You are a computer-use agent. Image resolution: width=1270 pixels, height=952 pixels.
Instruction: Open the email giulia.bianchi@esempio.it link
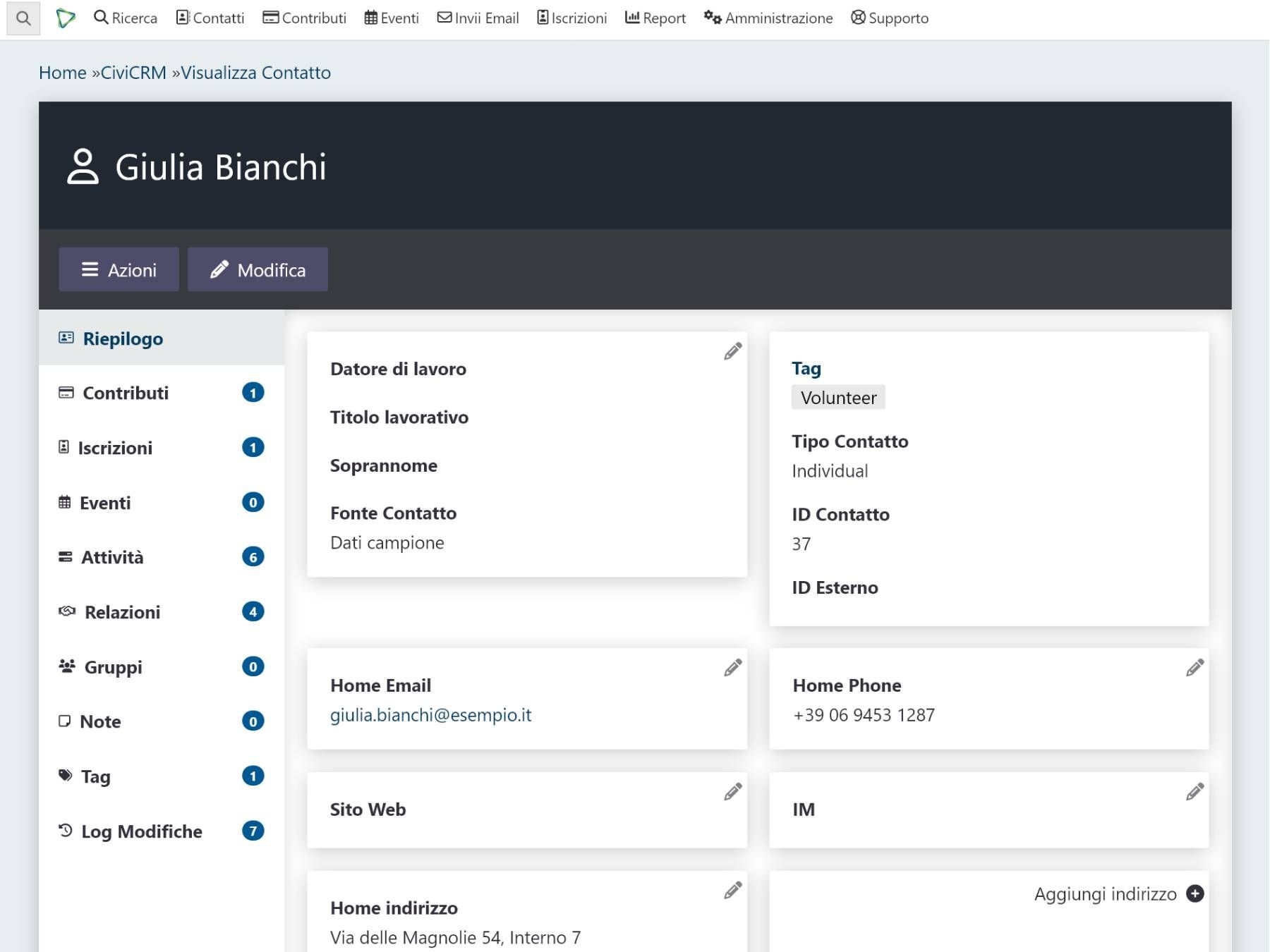point(431,714)
